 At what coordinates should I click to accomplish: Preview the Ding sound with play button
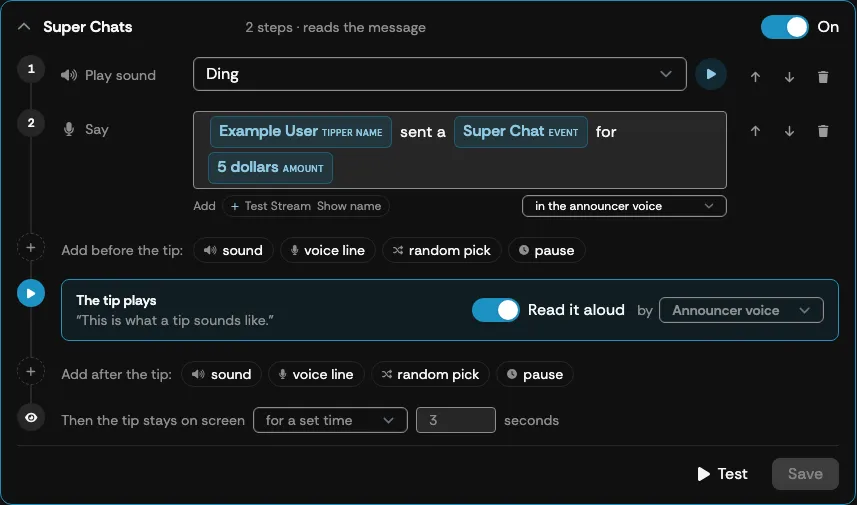click(711, 74)
